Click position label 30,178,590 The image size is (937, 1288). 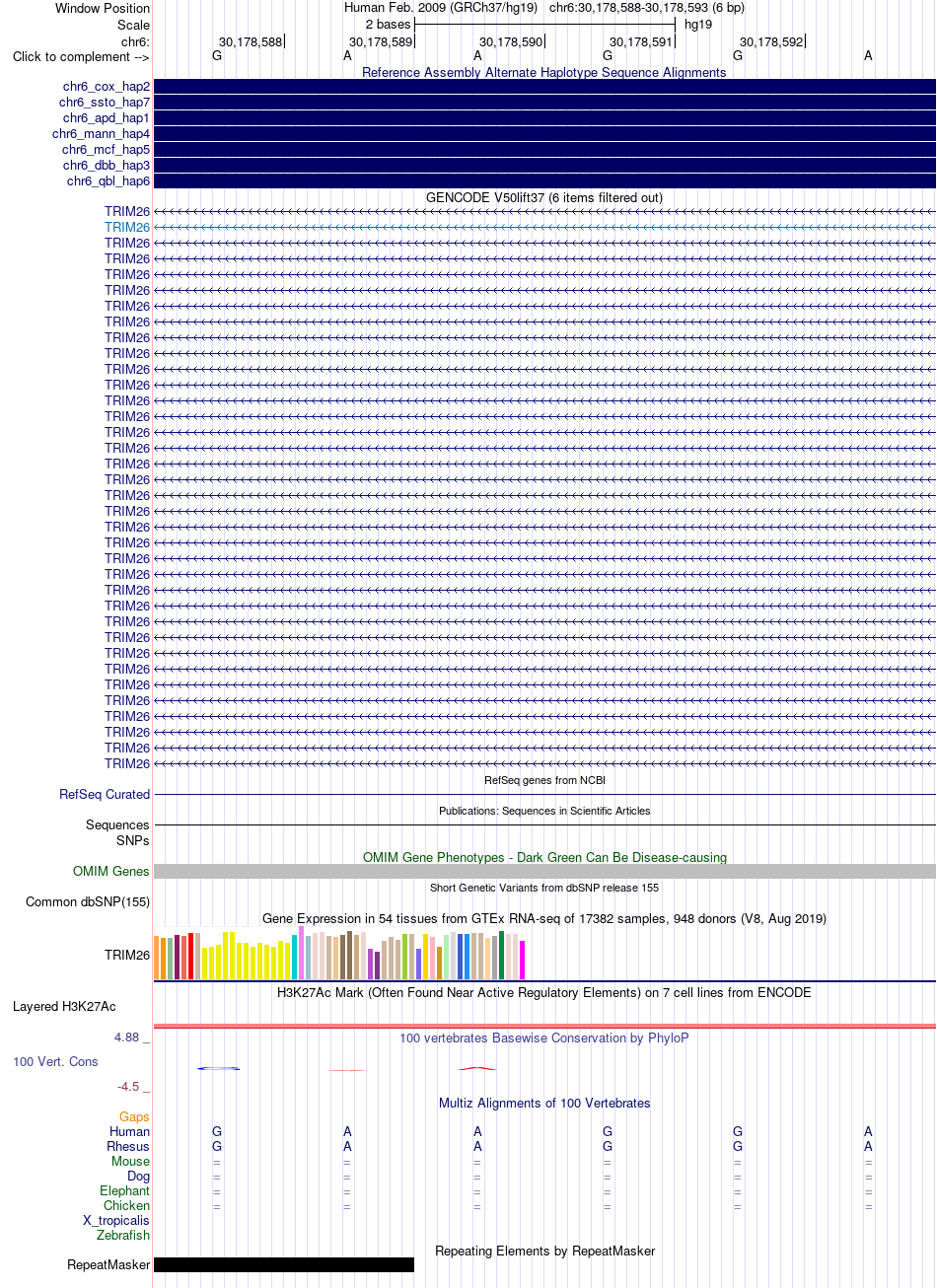(x=511, y=41)
